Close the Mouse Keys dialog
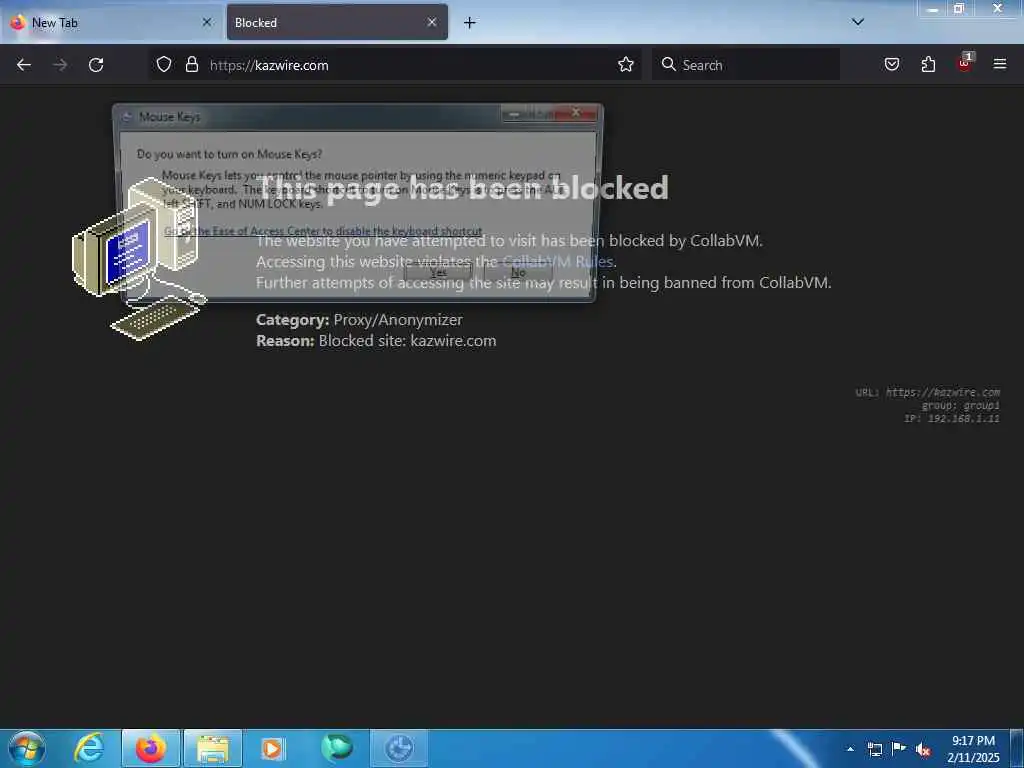 (x=576, y=113)
